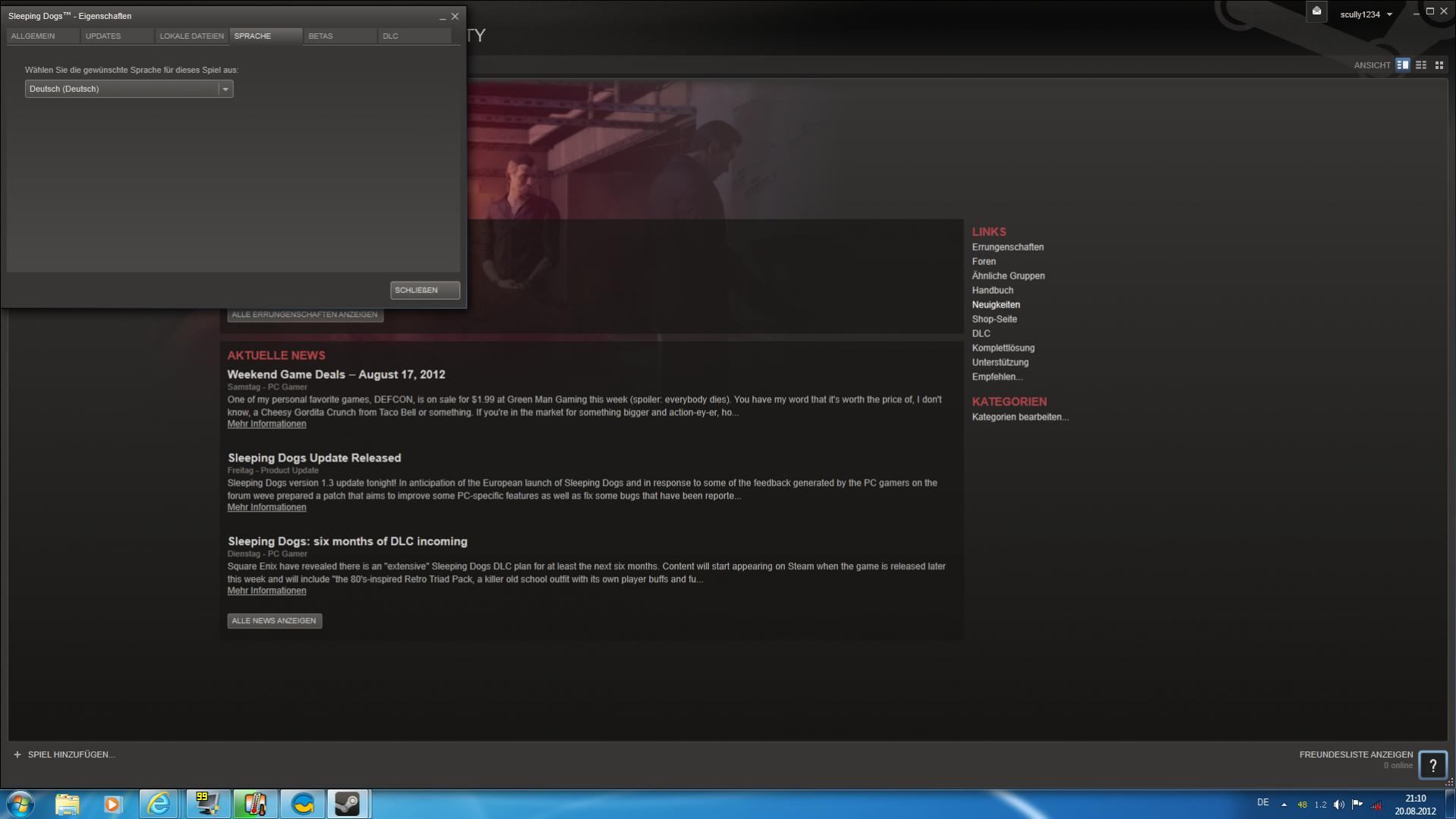The image size is (1456, 819).
Task: Open the Steam inbox envelope icon
Action: click(x=1316, y=11)
